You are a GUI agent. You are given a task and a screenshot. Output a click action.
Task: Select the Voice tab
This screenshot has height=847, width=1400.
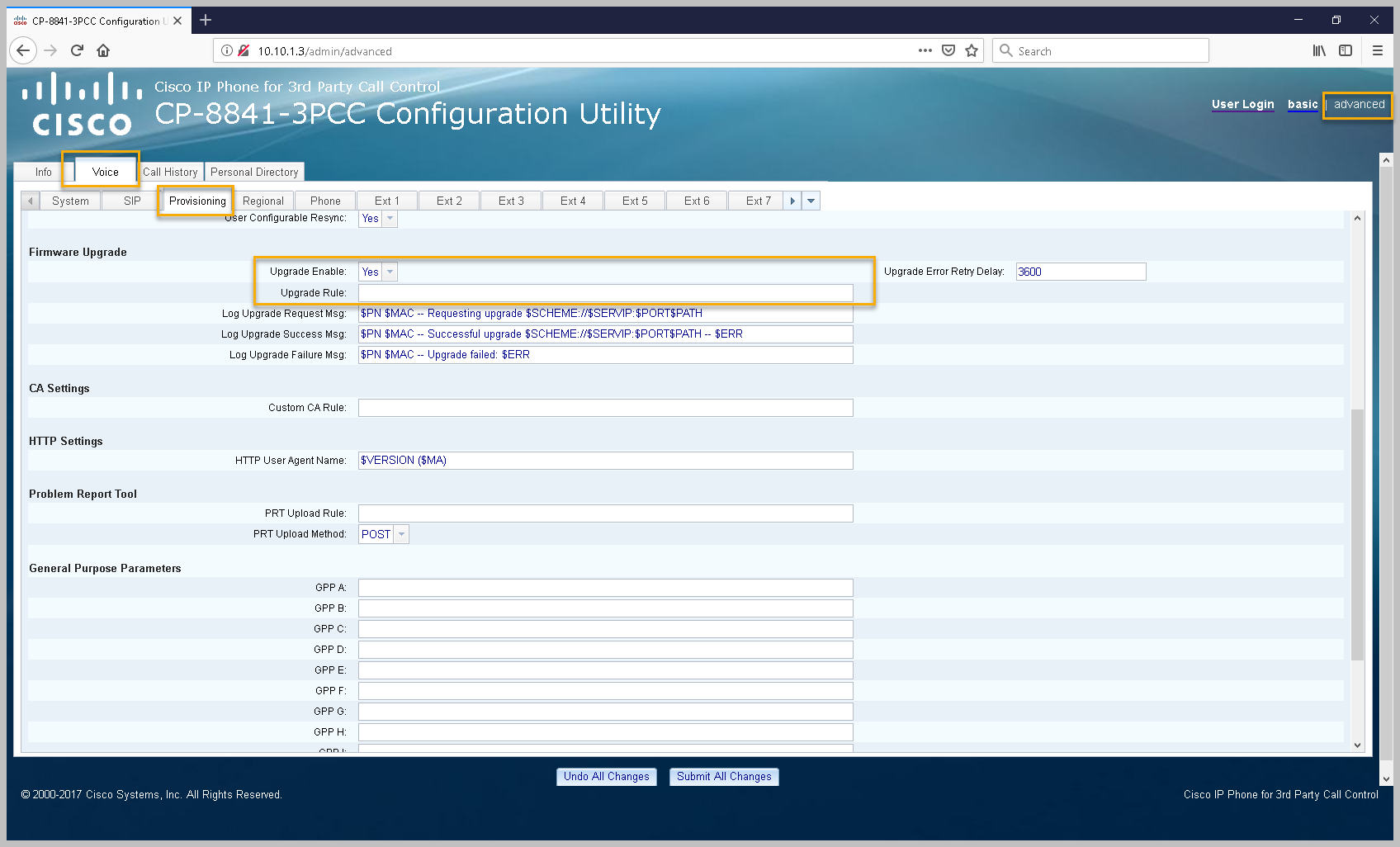pyautogui.click(x=105, y=172)
